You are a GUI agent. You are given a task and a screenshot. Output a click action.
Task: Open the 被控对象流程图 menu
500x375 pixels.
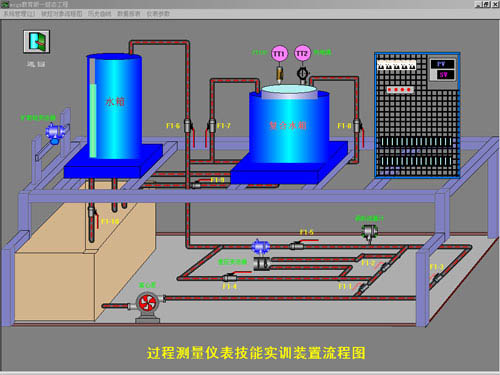point(62,14)
